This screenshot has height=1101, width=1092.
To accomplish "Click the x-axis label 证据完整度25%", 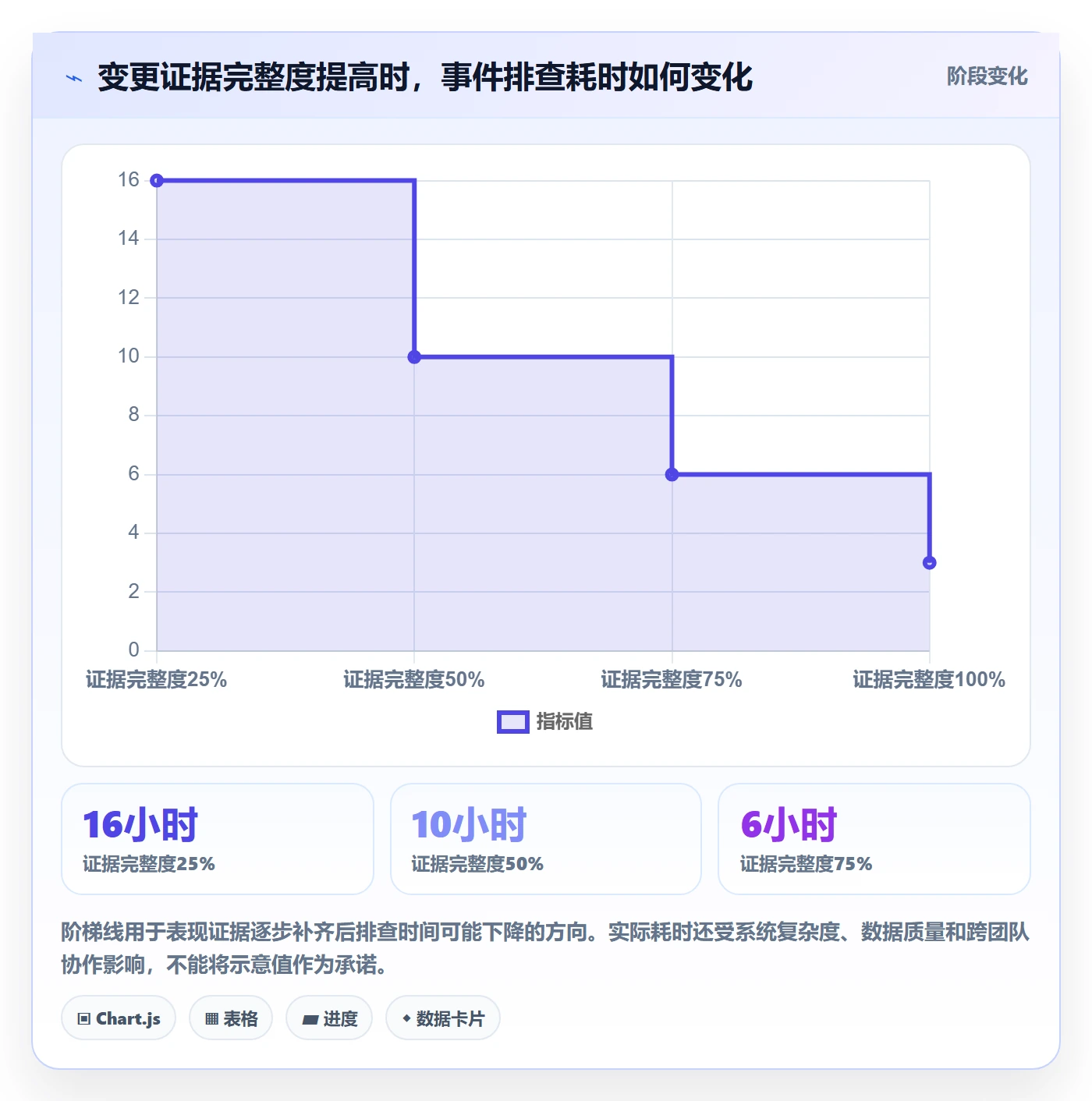I will [x=157, y=680].
